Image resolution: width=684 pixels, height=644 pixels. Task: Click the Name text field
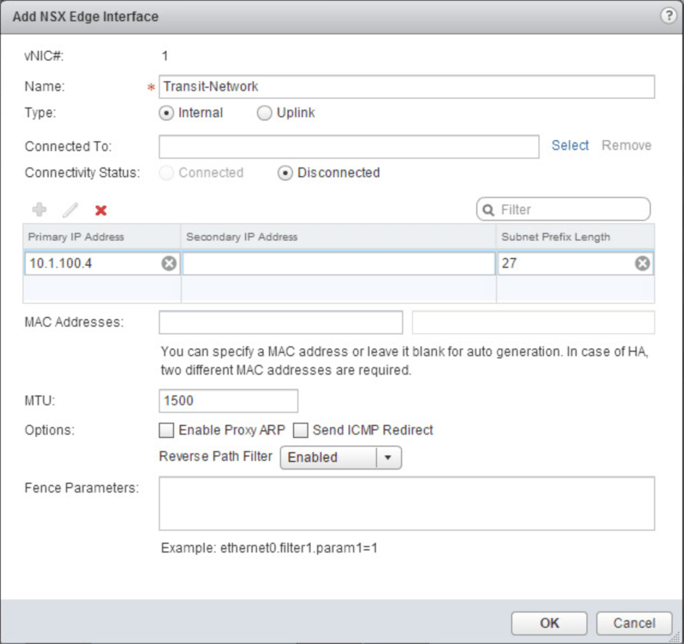(406, 87)
